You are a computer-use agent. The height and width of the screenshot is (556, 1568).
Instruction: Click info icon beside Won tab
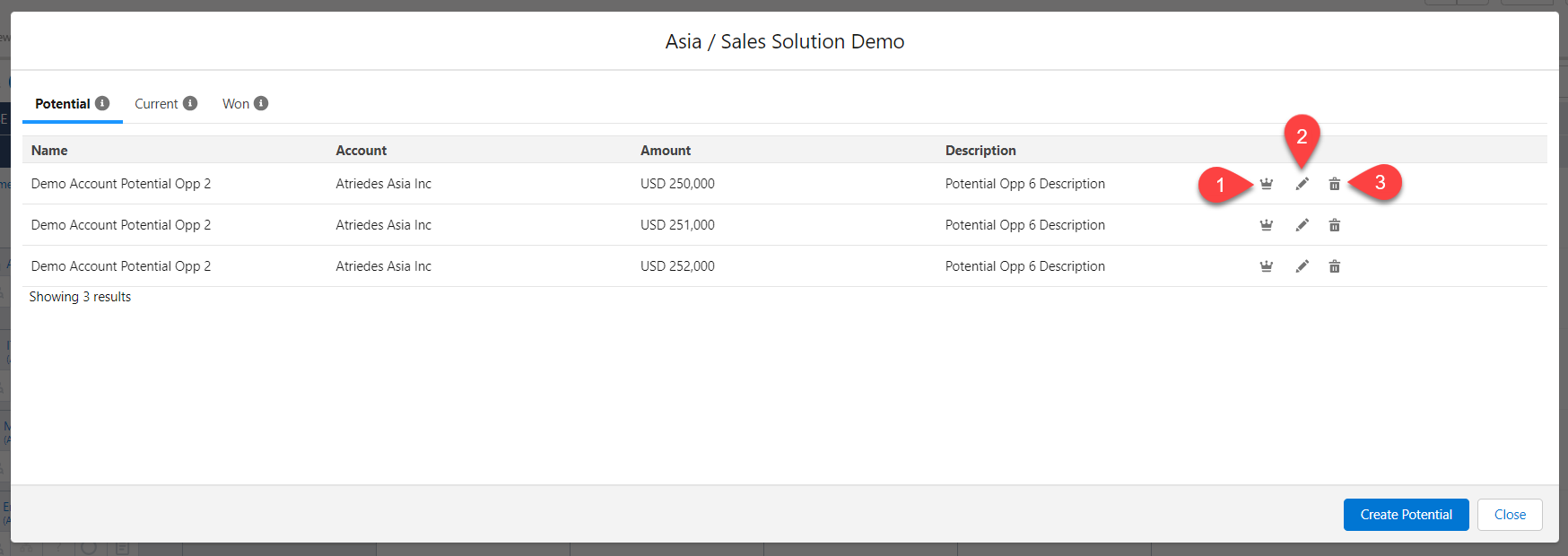pos(261,103)
